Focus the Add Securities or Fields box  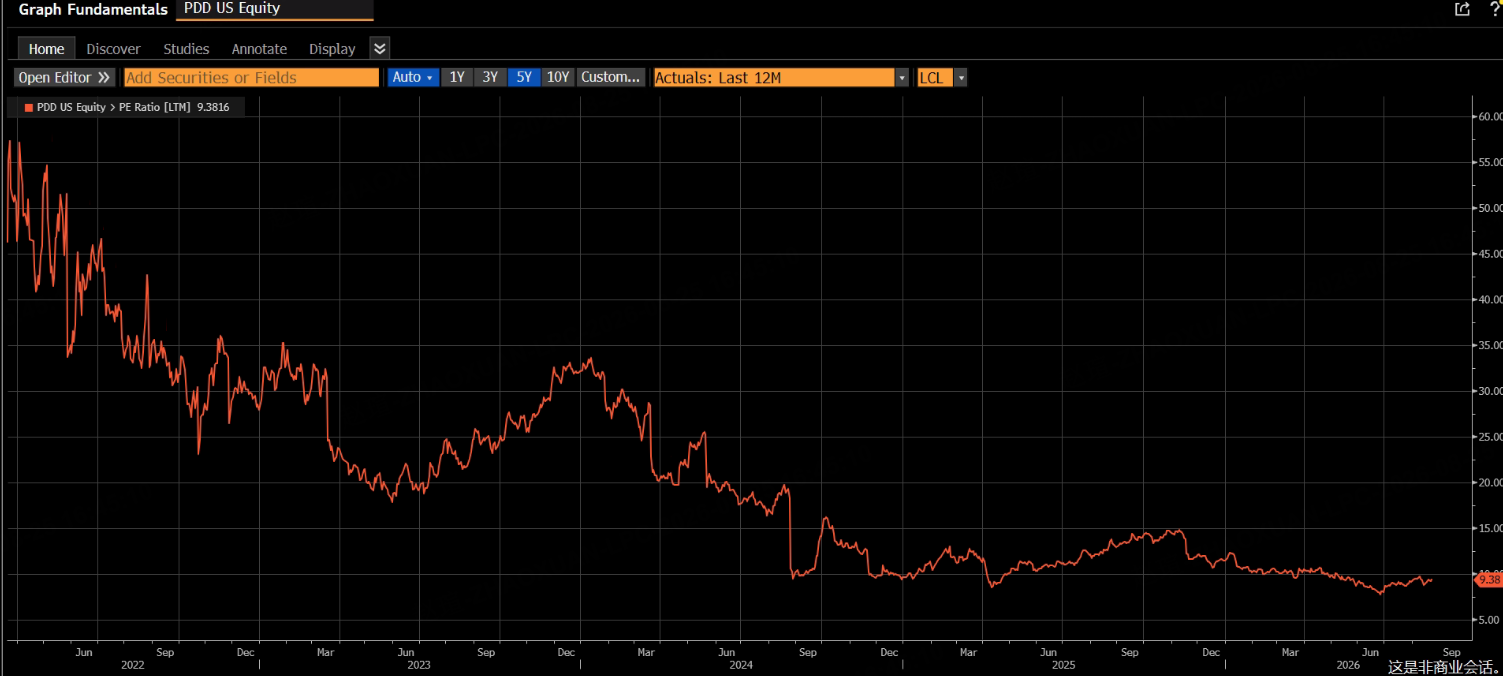click(251, 77)
